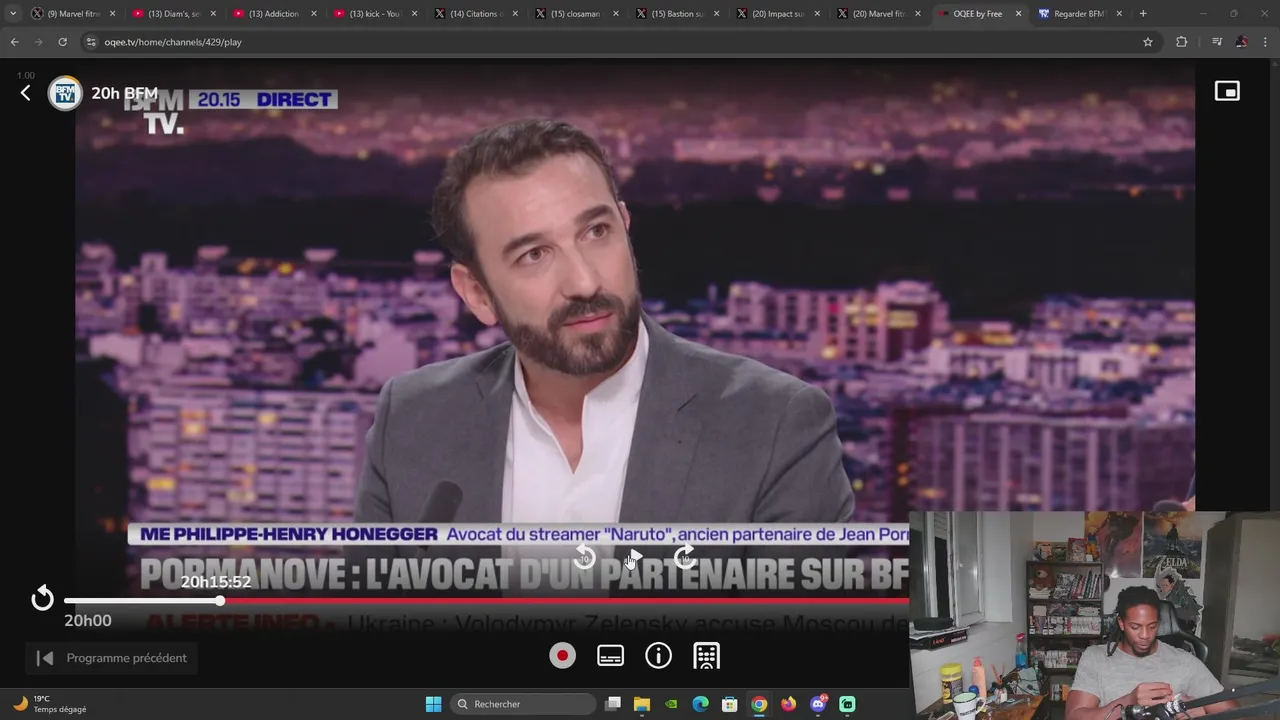Show programme information icon
Screen dimensions: 1280x720
click(x=658, y=656)
